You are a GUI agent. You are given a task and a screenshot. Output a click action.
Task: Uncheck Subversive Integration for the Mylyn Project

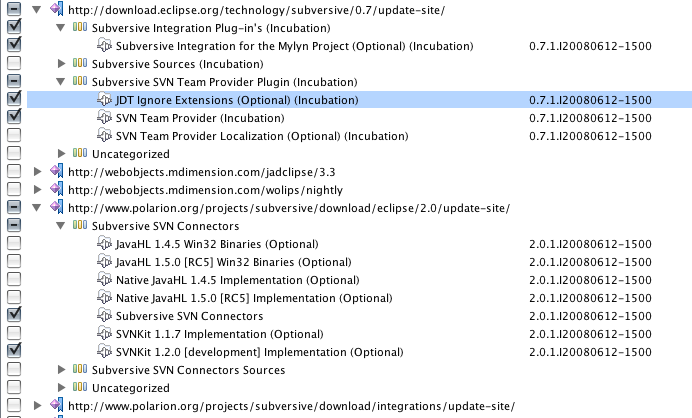point(14,44)
